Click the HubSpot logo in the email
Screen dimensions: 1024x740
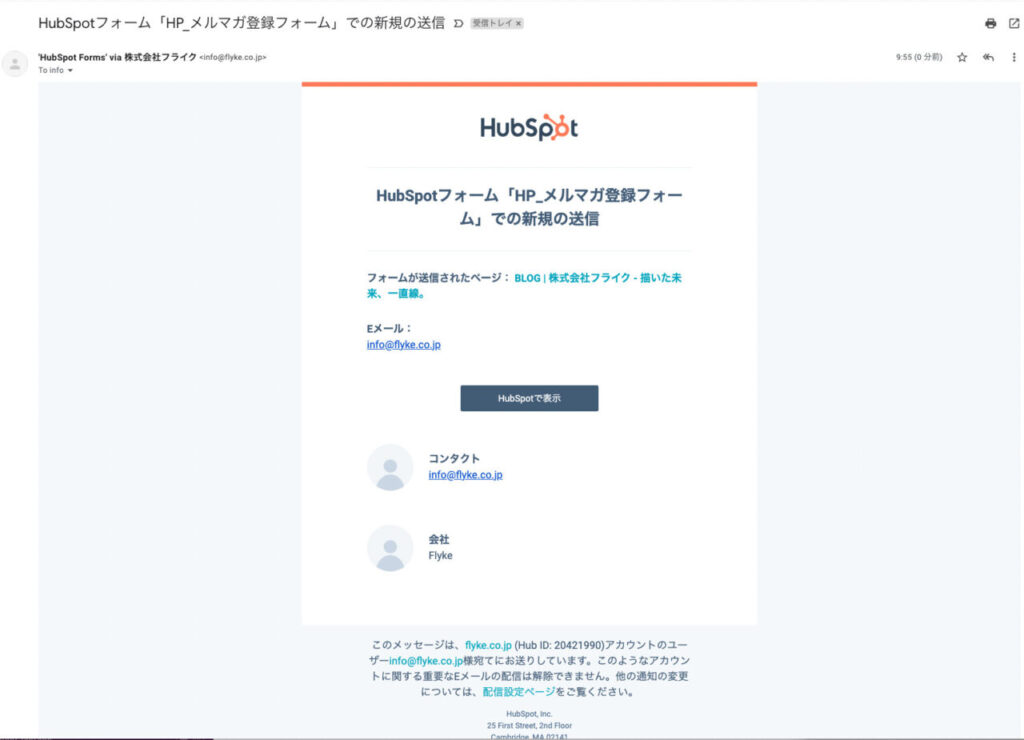click(x=529, y=127)
